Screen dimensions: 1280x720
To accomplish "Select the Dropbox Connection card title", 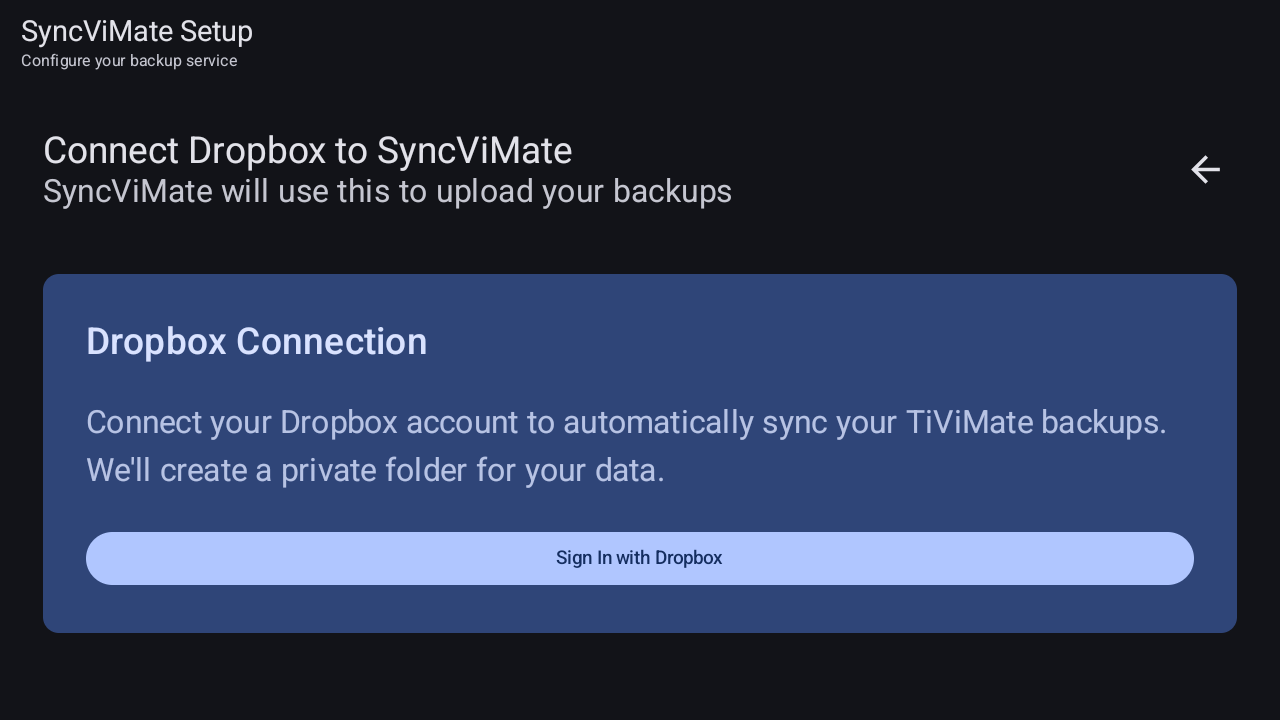I will pyautogui.click(x=256, y=341).
